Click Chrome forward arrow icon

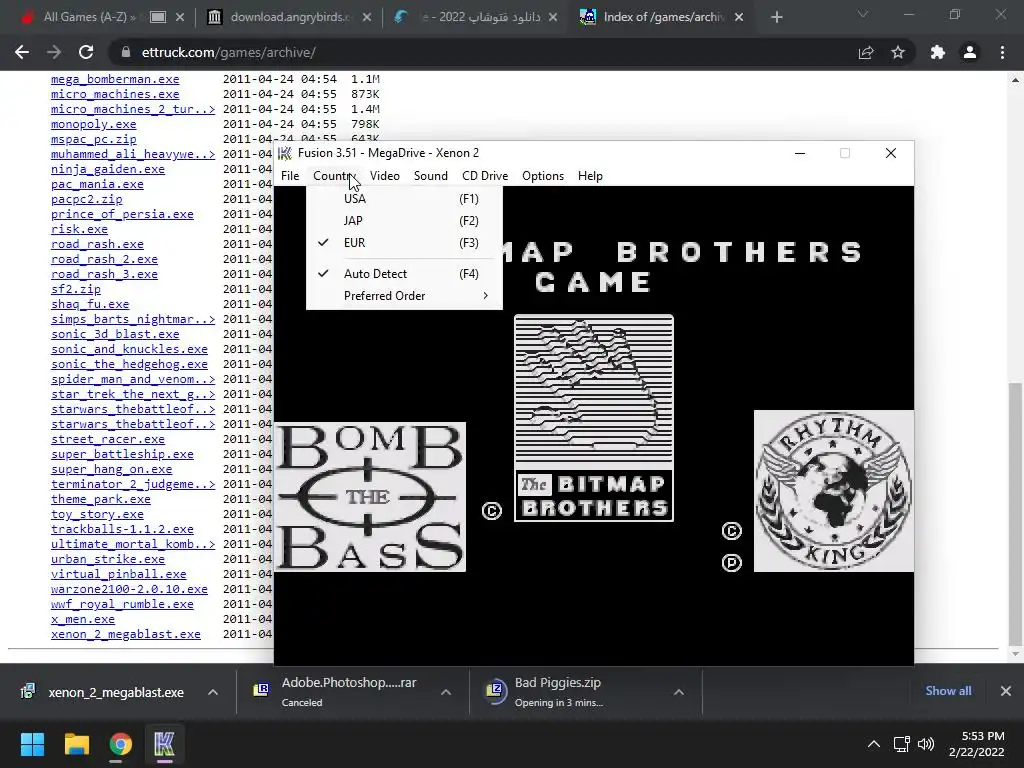(54, 52)
